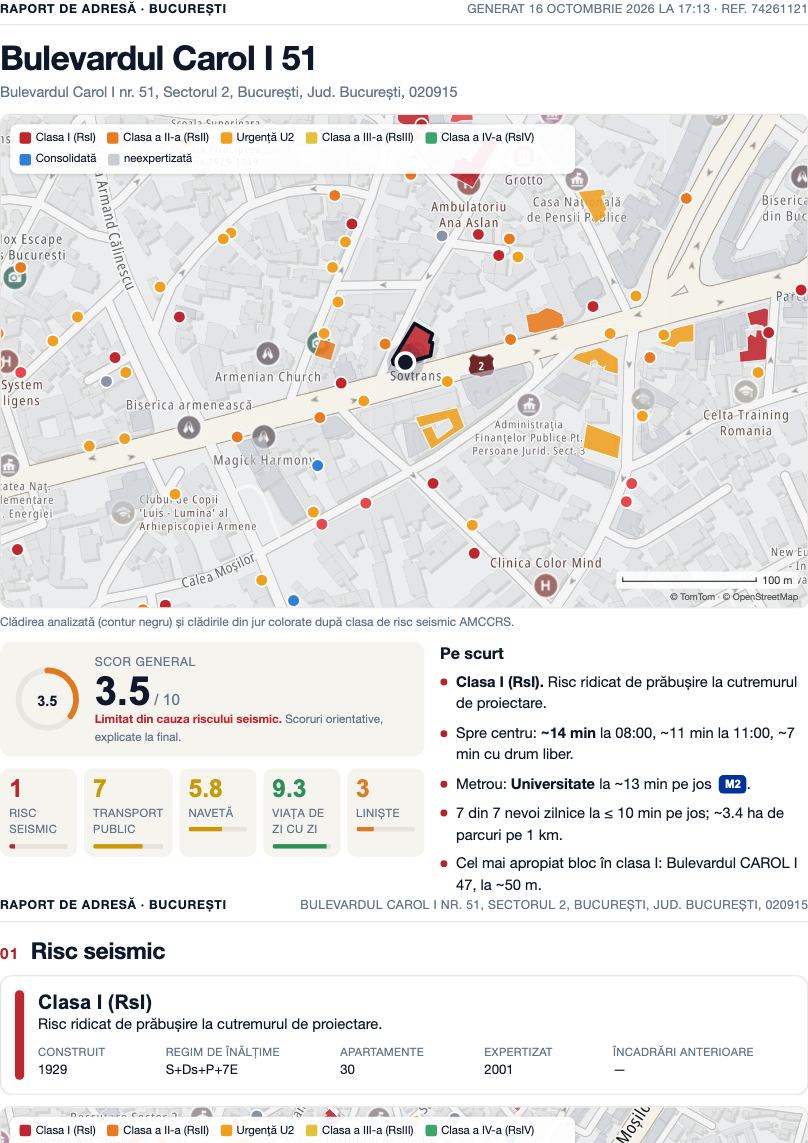The height and width of the screenshot is (1143, 808).
Task: Click the red outlined analyzed building
Action: pos(416,341)
